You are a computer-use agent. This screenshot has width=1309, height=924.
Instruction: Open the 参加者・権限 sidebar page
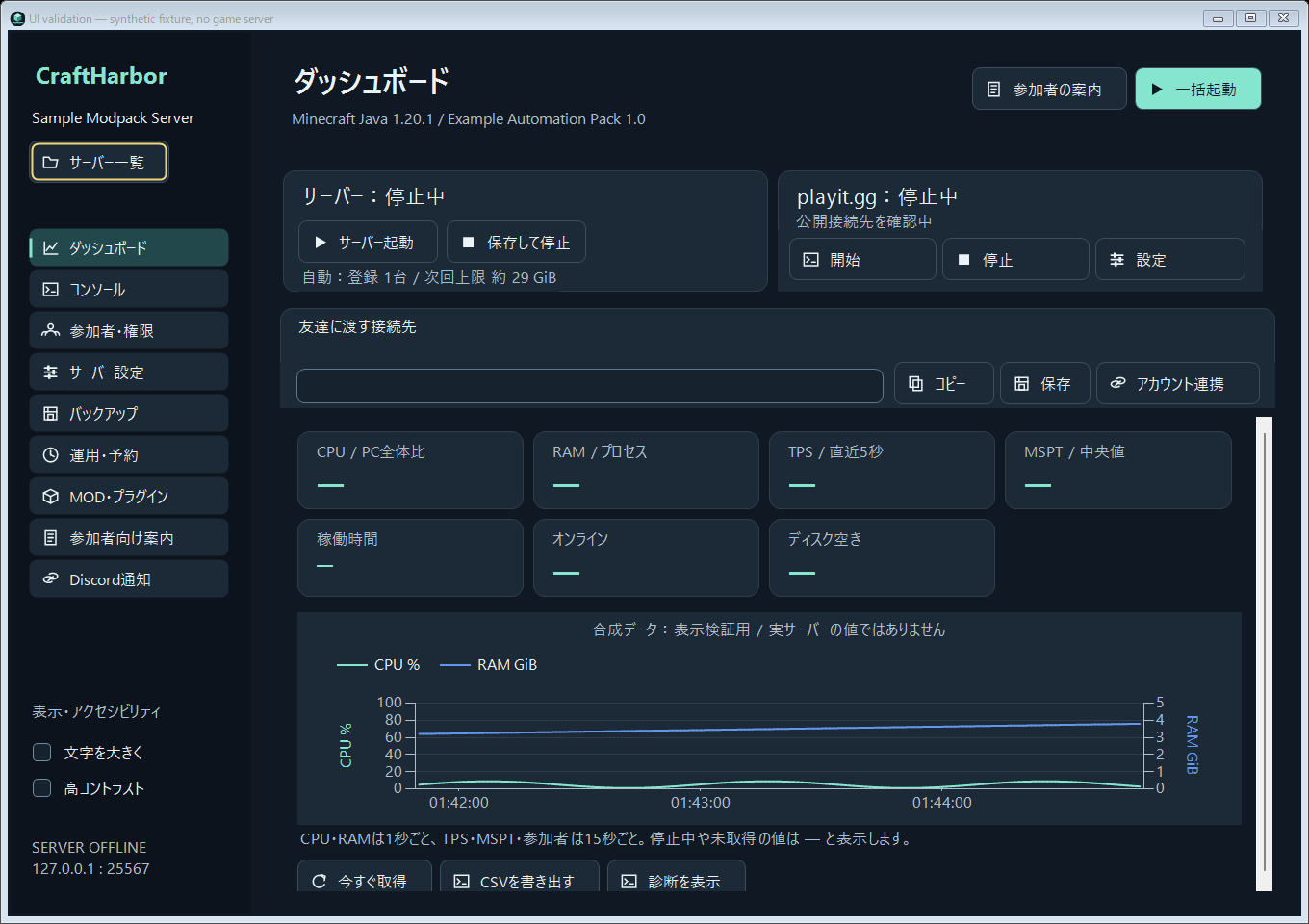129,330
